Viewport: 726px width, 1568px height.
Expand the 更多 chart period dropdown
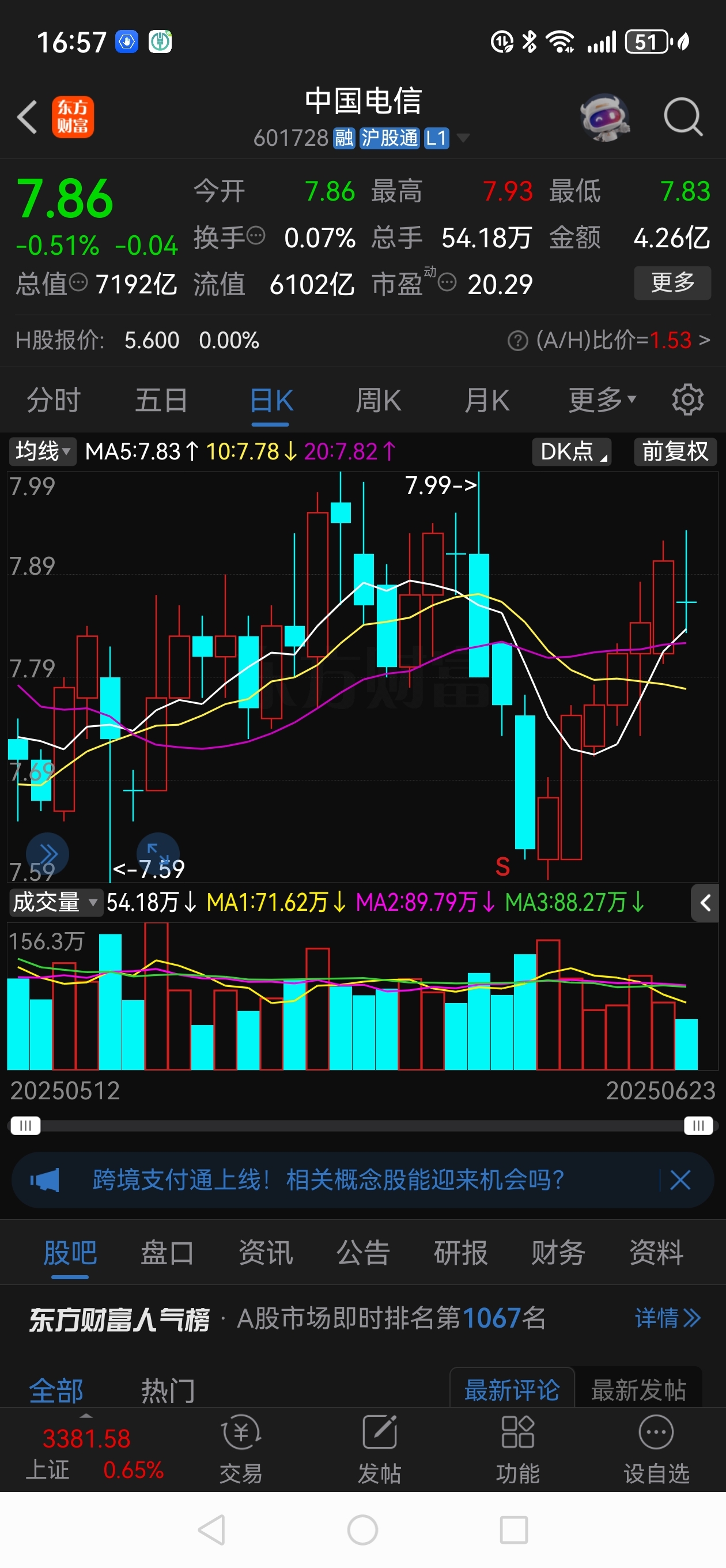[602, 400]
